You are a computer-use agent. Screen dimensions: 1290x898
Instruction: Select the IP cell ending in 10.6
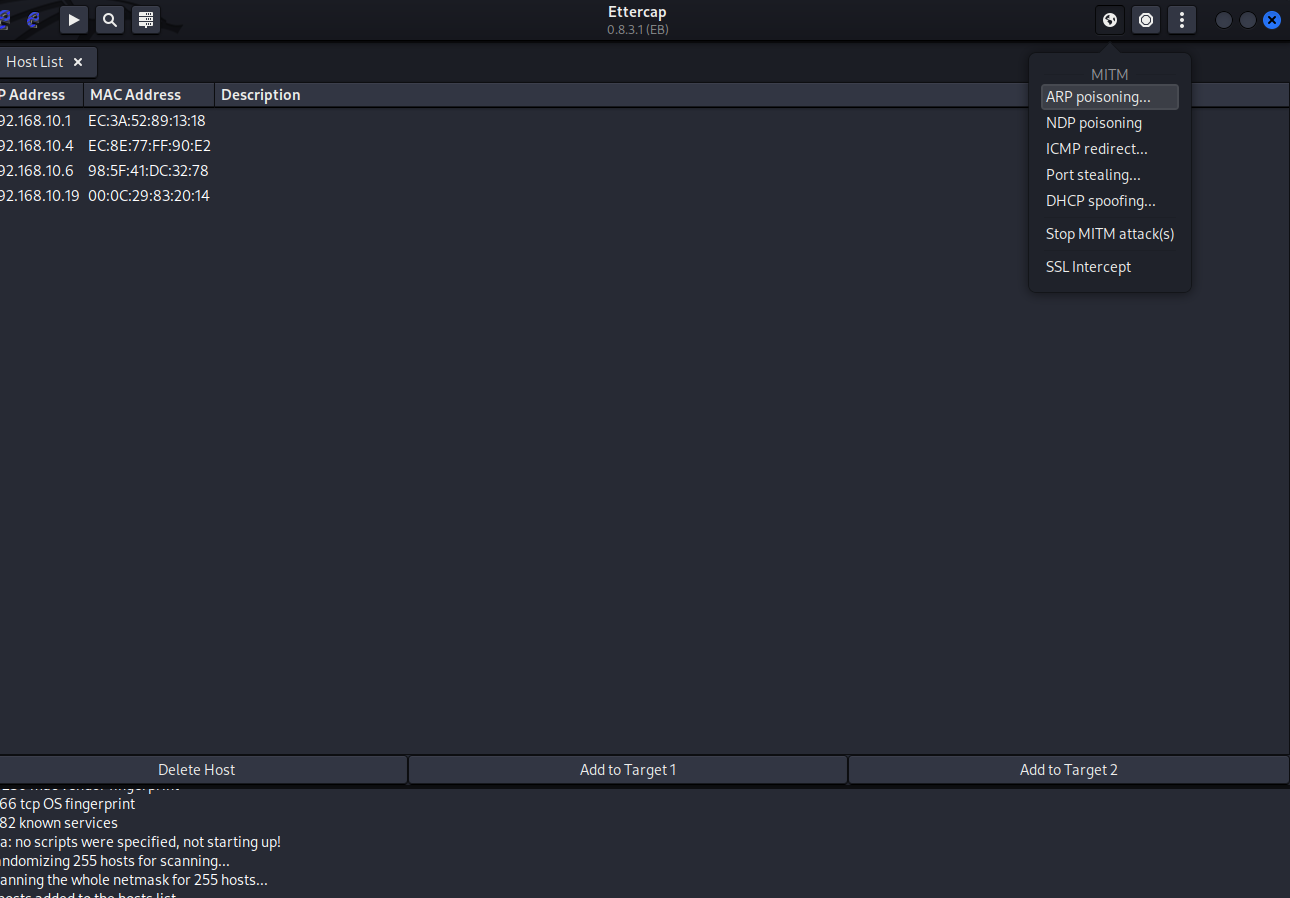click(37, 171)
